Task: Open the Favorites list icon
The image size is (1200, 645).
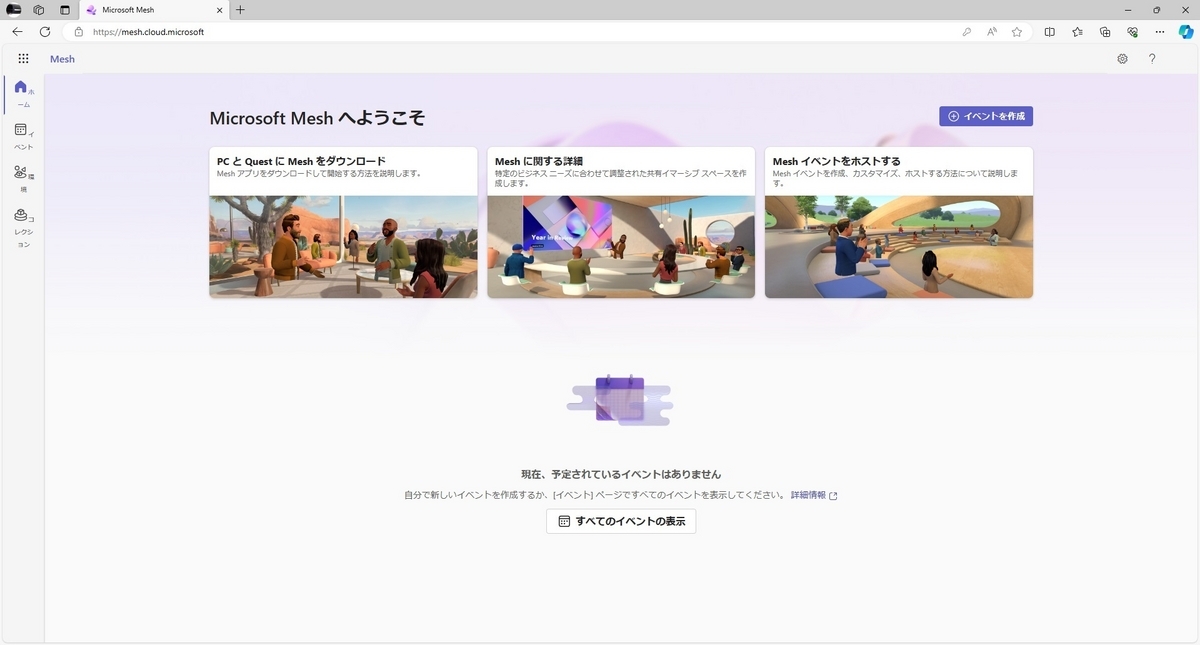Action: 1077,32
